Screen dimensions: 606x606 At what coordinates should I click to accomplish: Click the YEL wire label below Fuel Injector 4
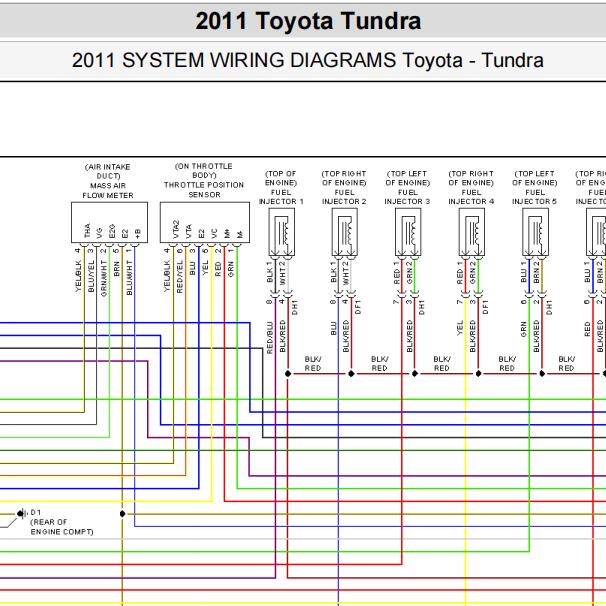[x=460, y=328]
